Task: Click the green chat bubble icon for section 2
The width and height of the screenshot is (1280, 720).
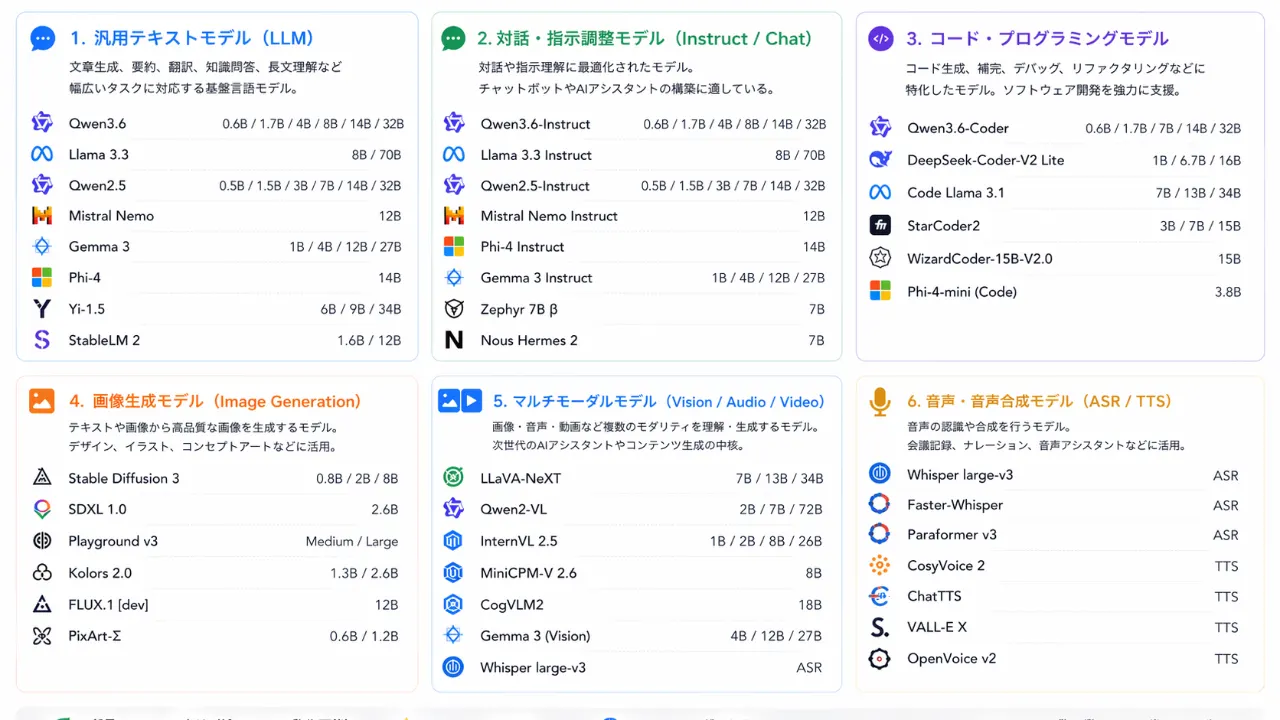Action: click(x=453, y=39)
